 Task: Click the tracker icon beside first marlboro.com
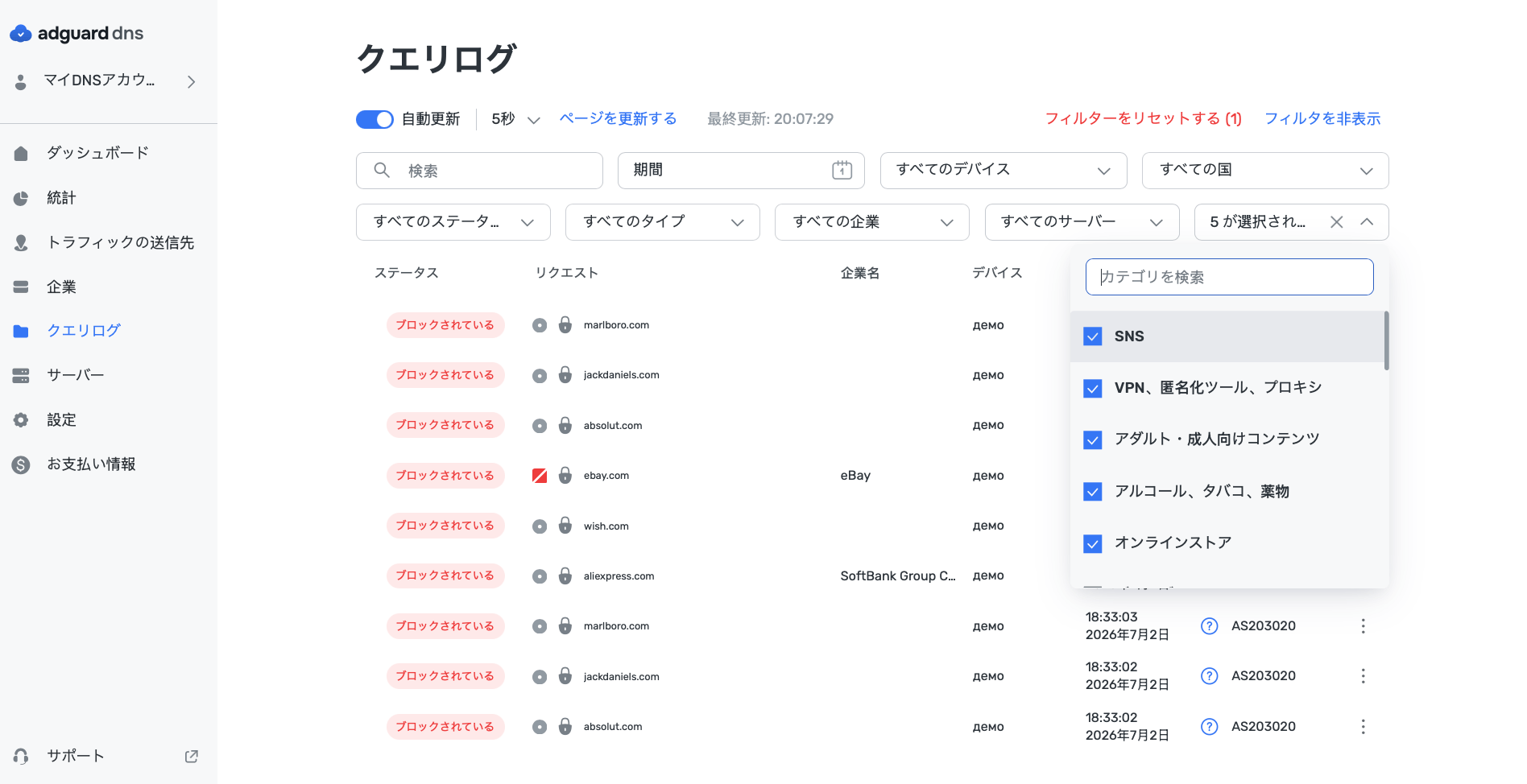click(x=540, y=325)
